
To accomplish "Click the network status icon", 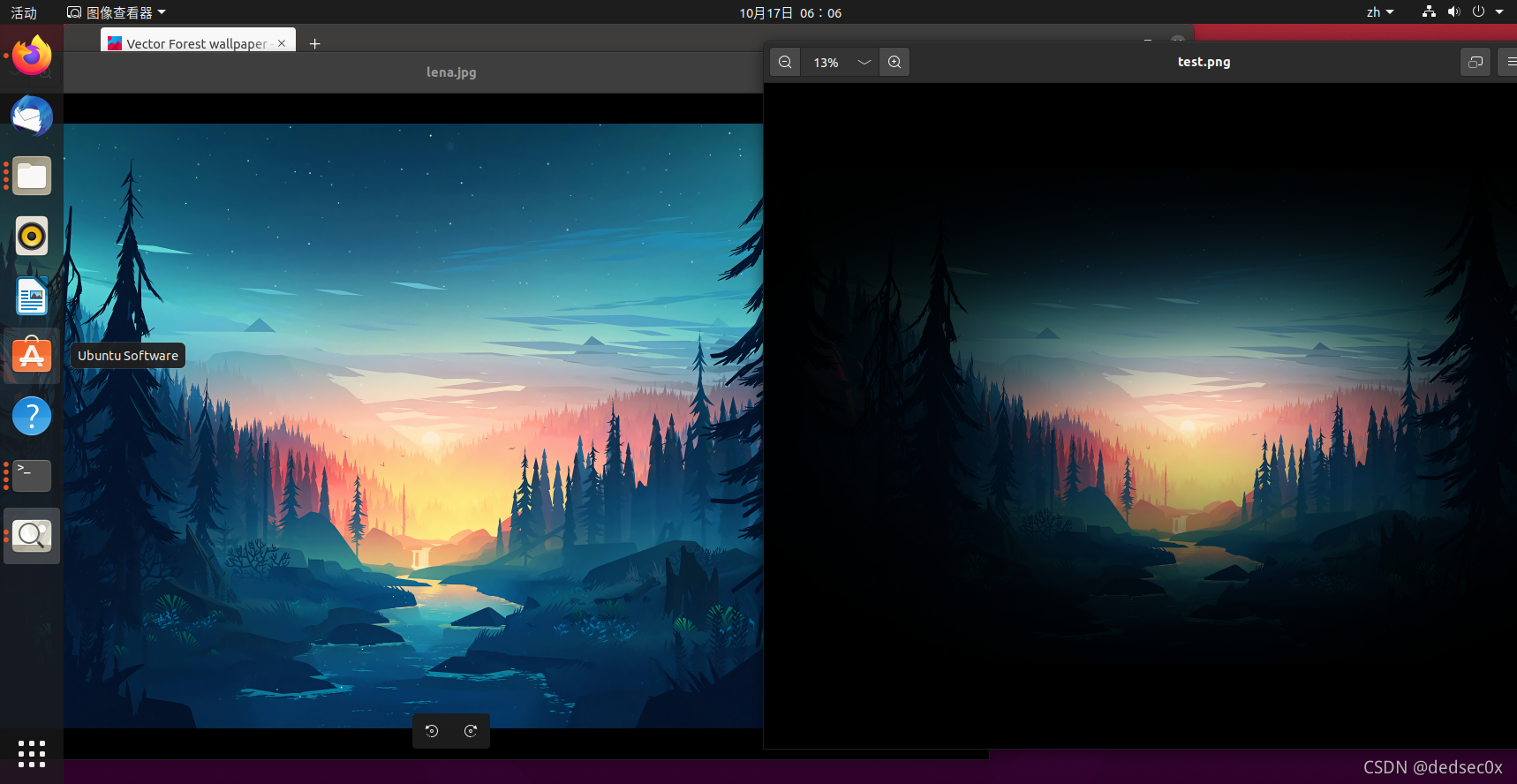I will [1429, 11].
